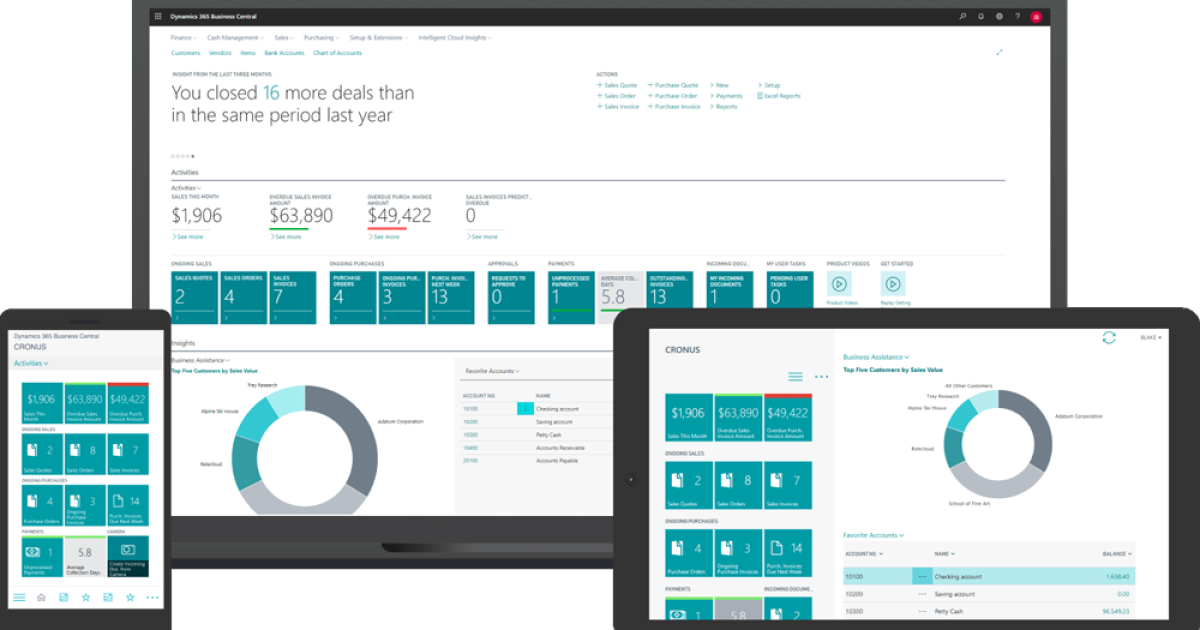Open the help question mark icon

point(1017,16)
